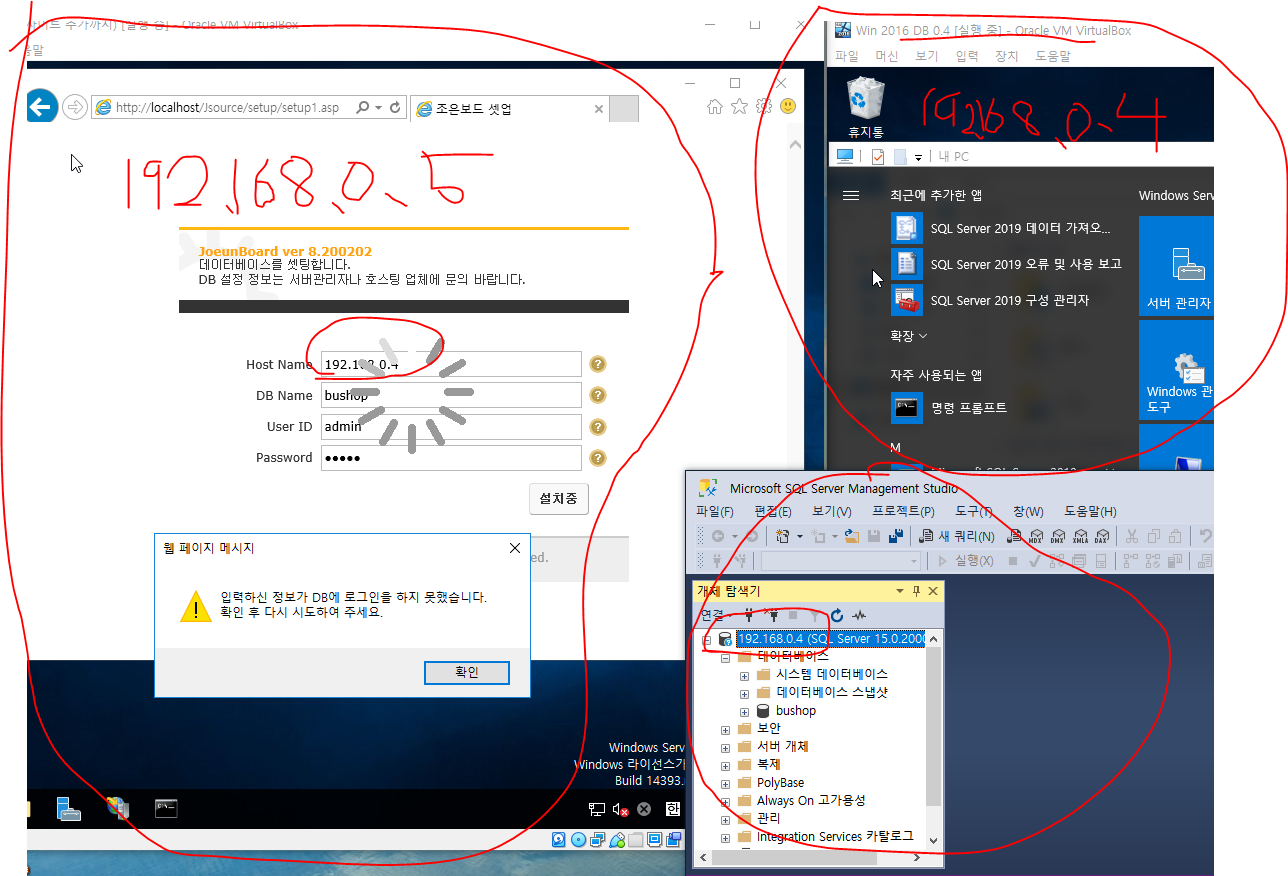Click help icon next to User ID
This screenshot has height=876, width=1288.
click(x=598, y=427)
